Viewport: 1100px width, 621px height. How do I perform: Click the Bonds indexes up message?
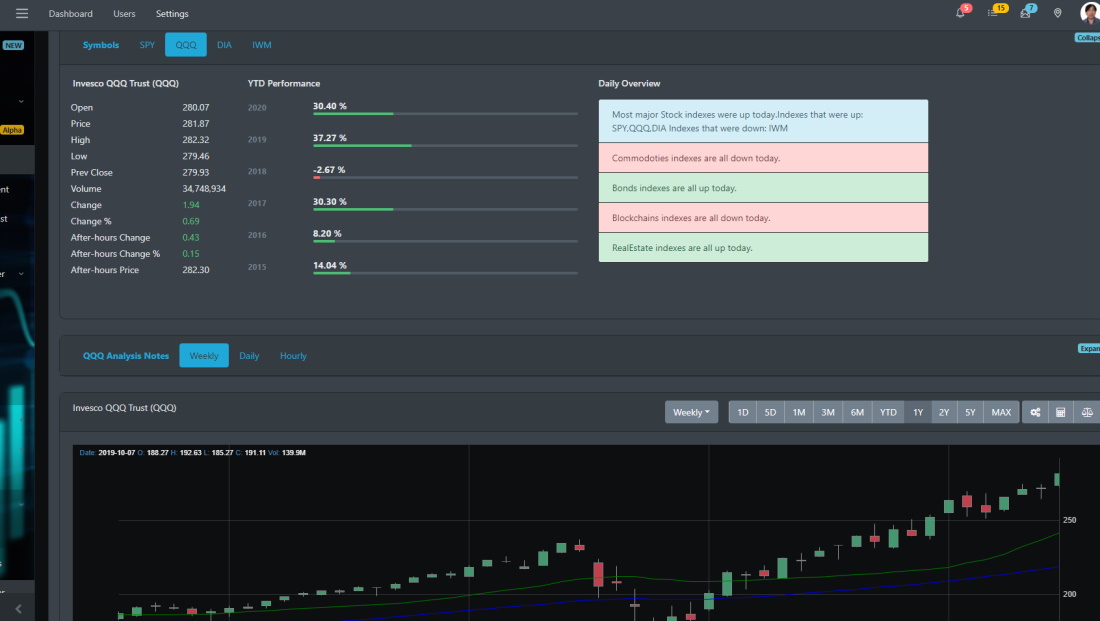coord(763,188)
